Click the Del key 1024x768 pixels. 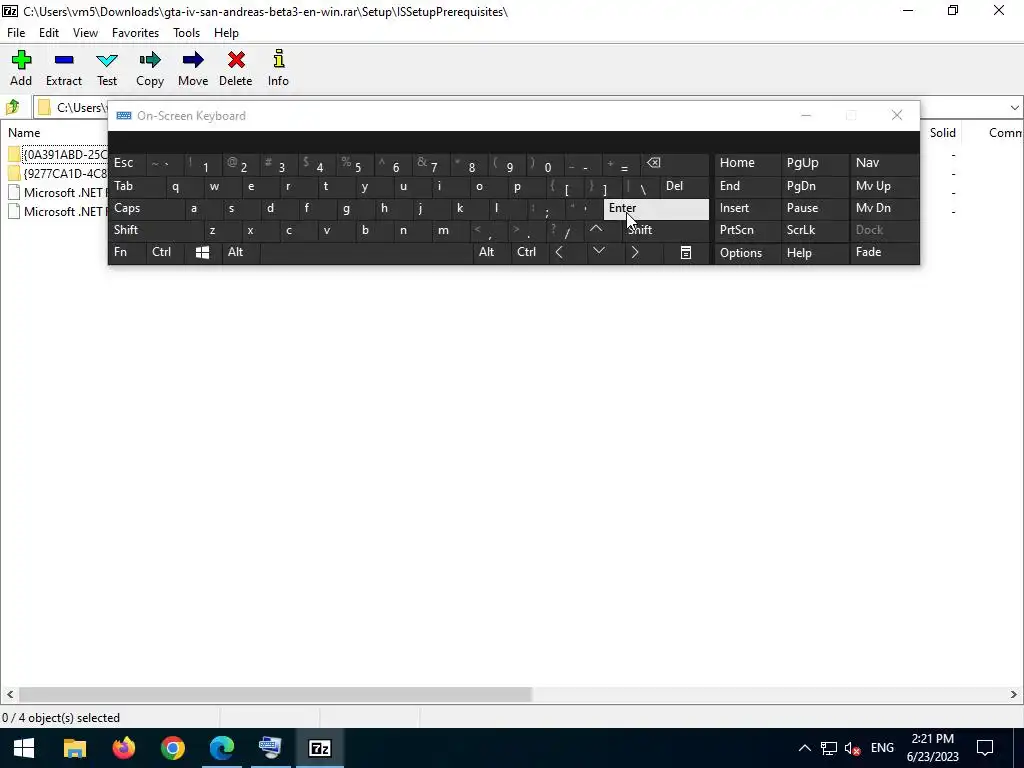point(684,186)
